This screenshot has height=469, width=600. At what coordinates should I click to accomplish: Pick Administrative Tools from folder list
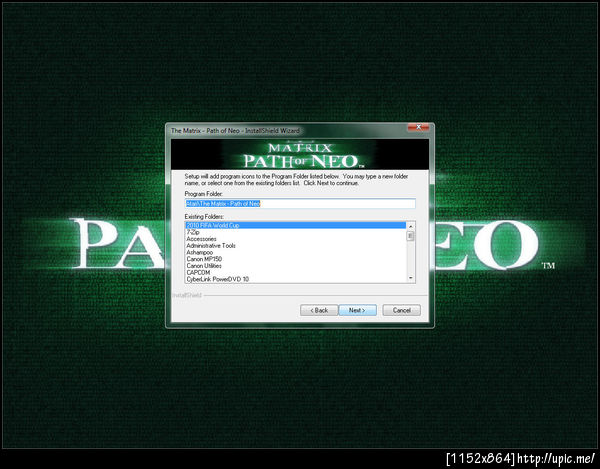[295, 246]
